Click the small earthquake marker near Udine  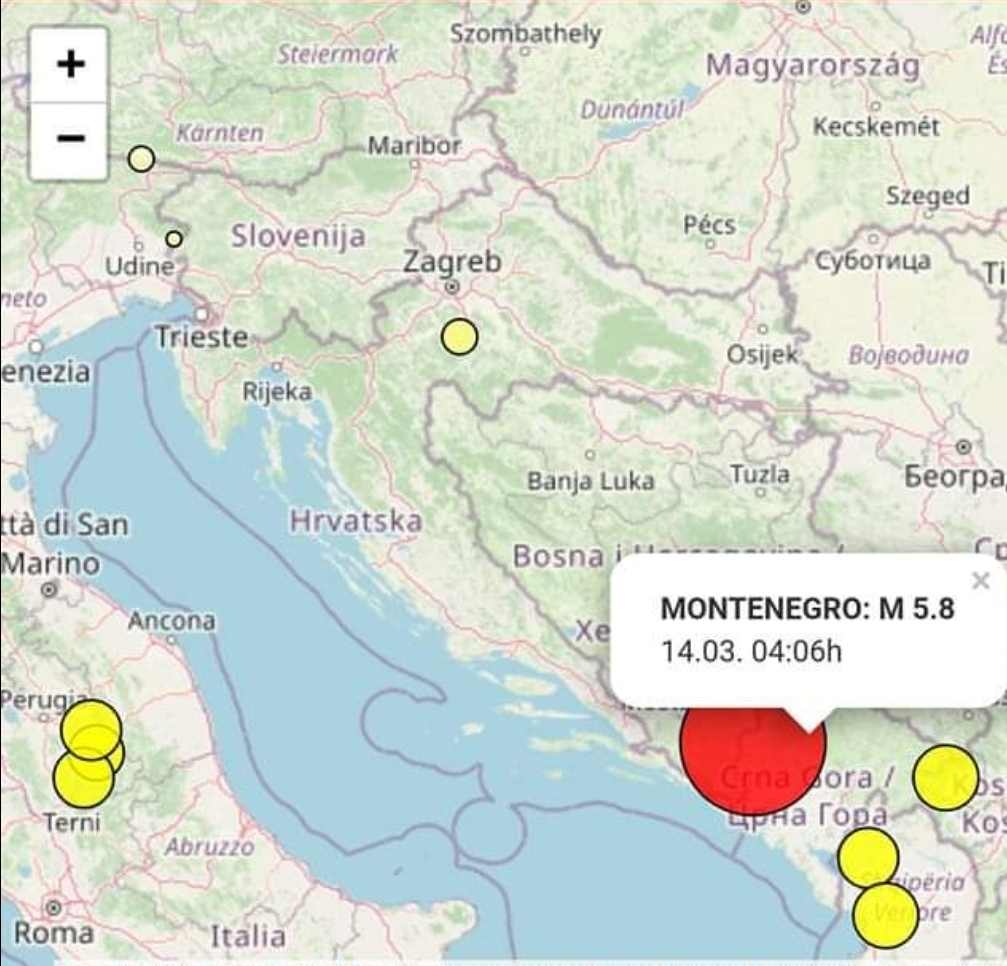click(174, 238)
